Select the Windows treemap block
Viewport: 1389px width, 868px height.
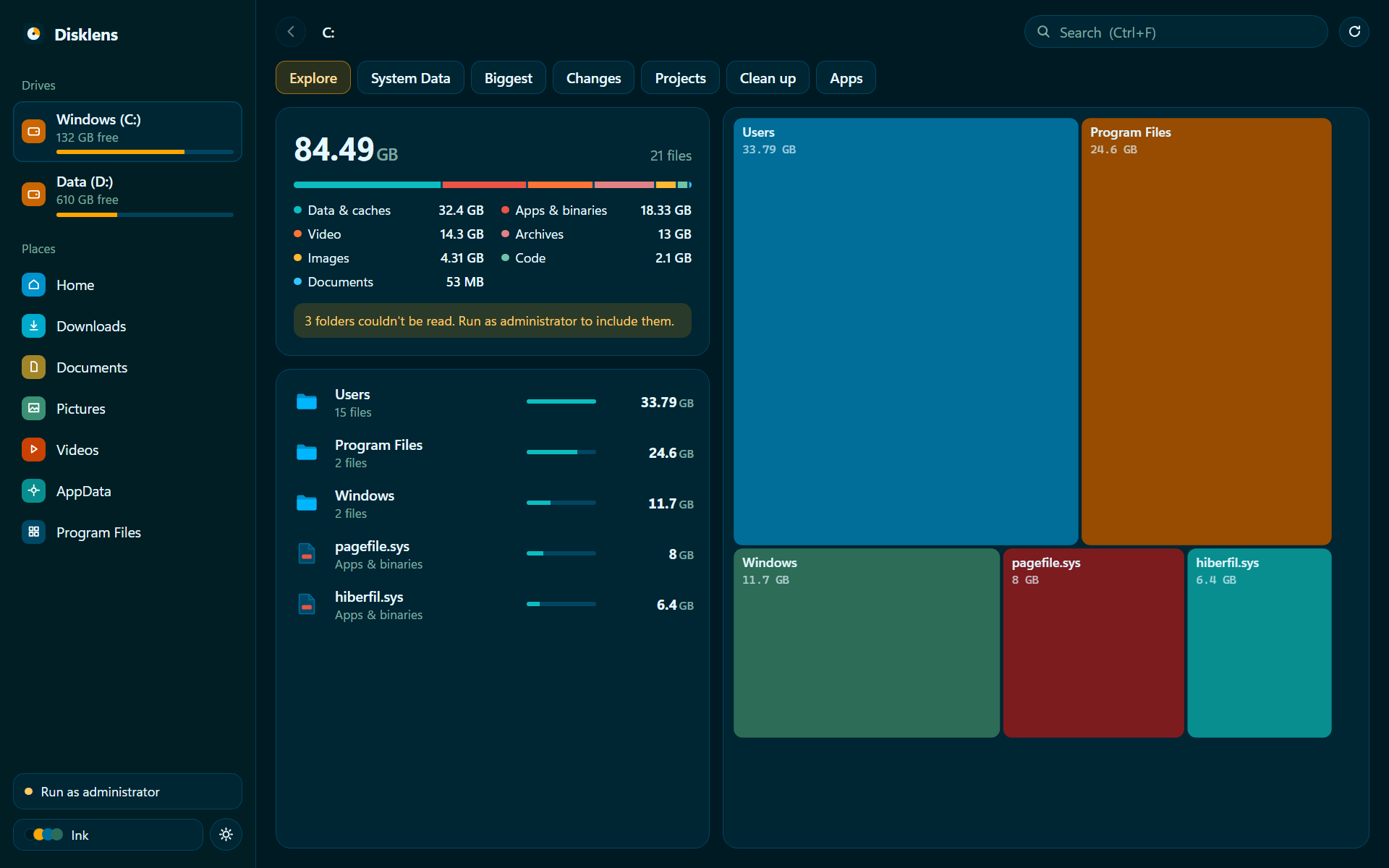[867, 643]
